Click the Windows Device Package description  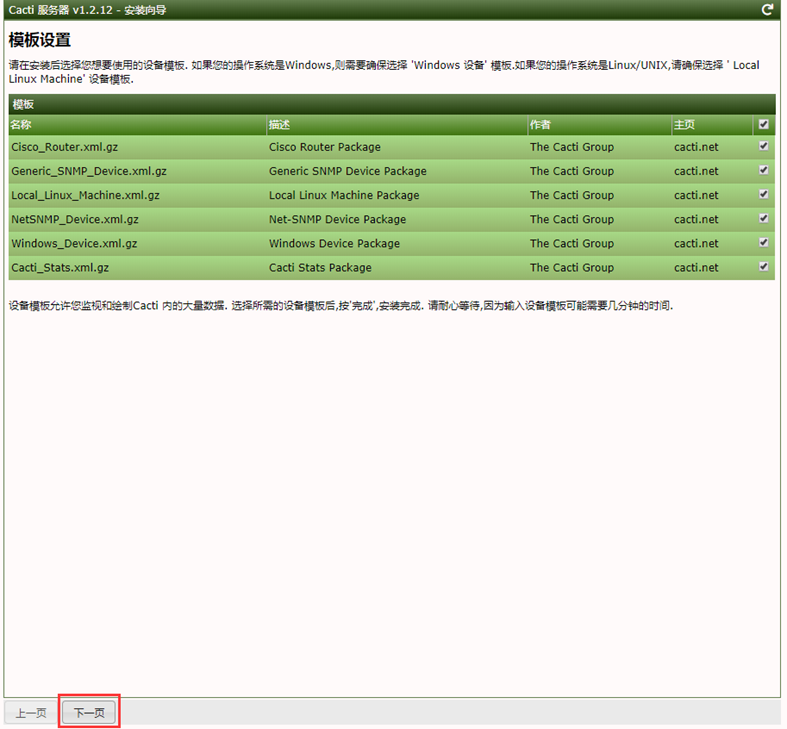[334, 244]
